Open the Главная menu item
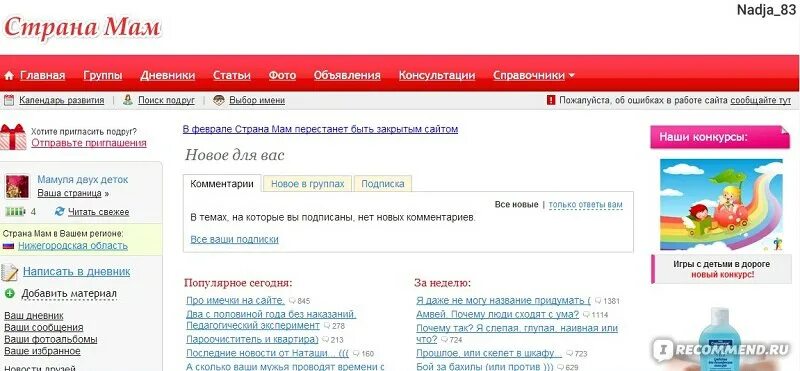This screenshot has height=371, width=800. (42, 76)
